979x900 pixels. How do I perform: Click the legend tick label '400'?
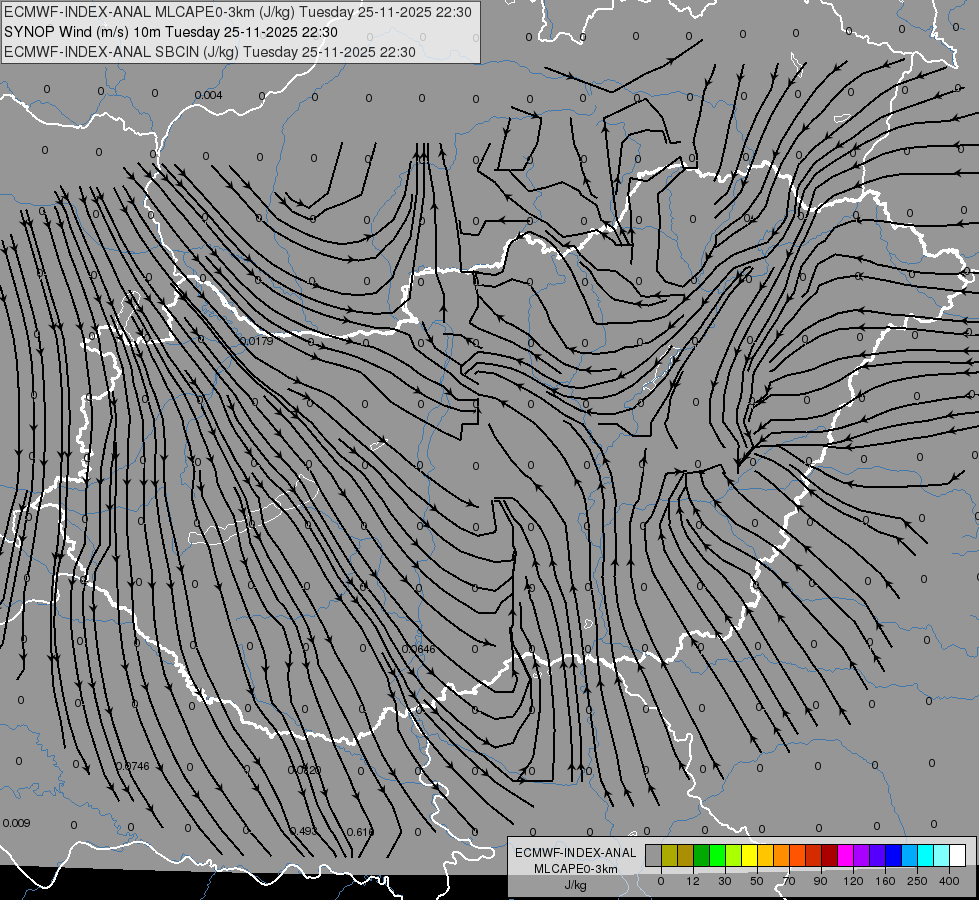pos(949,881)
